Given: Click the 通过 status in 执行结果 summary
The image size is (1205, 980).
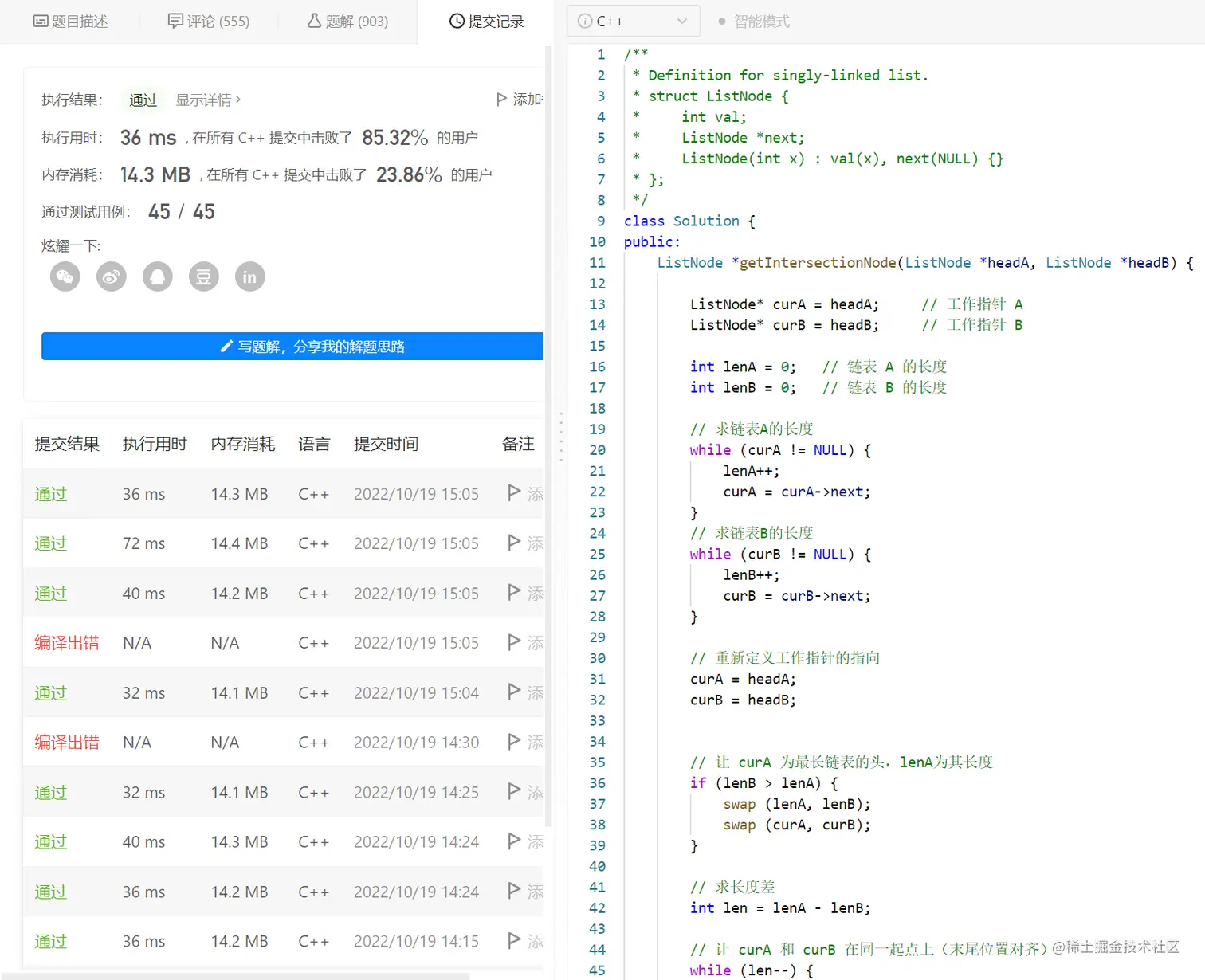Looking at the screenshot, I should (143, 100).
